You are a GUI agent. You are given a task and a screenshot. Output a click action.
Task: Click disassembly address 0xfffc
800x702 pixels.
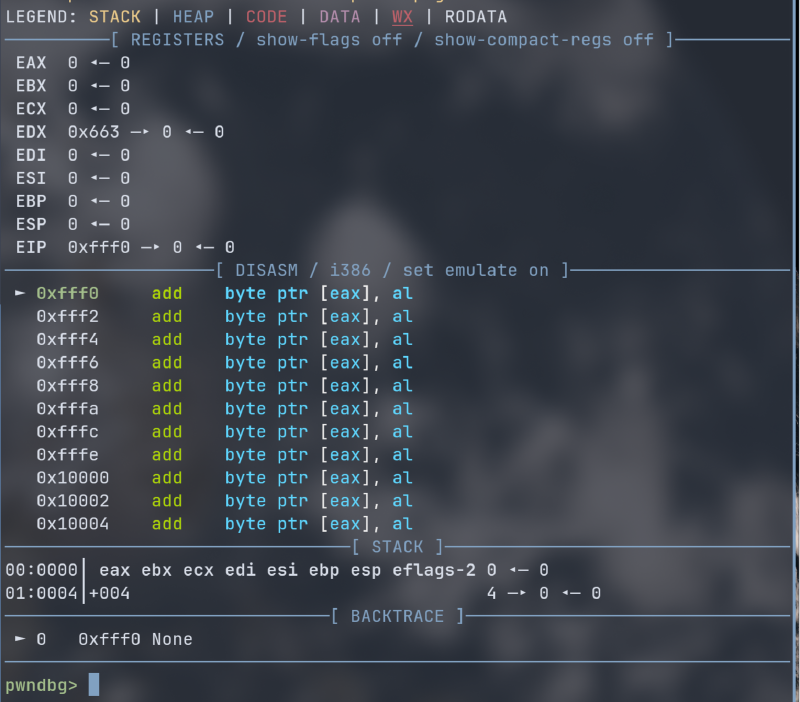pyautogui.click(x=67, y=432)
